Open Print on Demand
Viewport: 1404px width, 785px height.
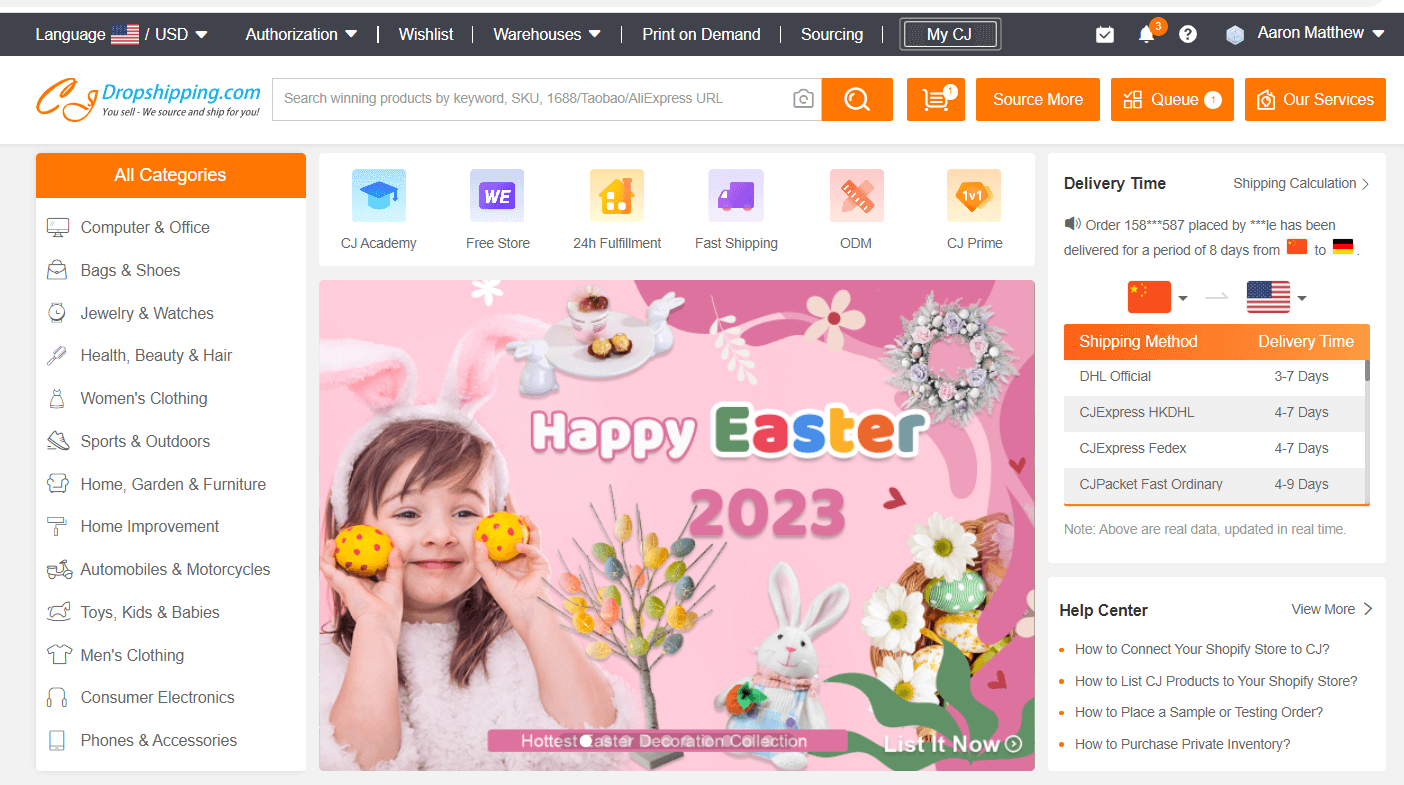click(701, 34)
